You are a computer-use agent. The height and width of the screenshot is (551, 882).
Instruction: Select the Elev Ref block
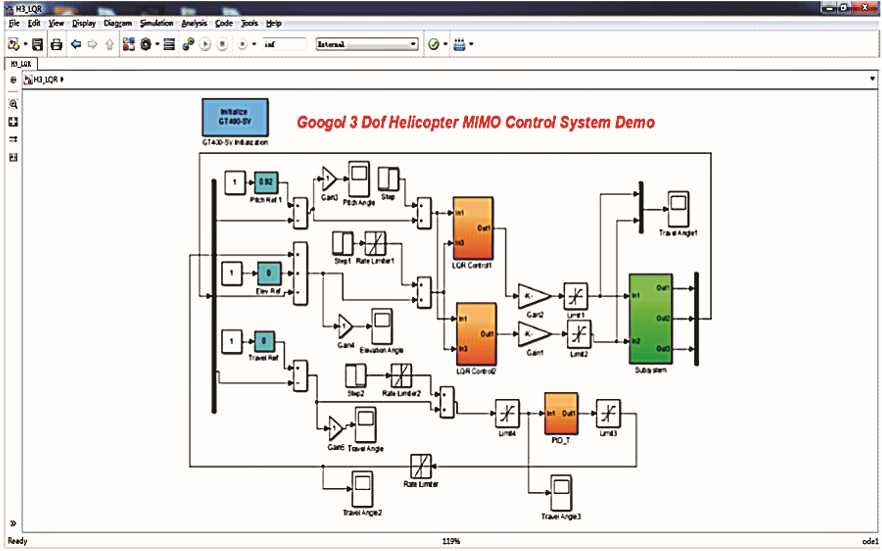269,274
